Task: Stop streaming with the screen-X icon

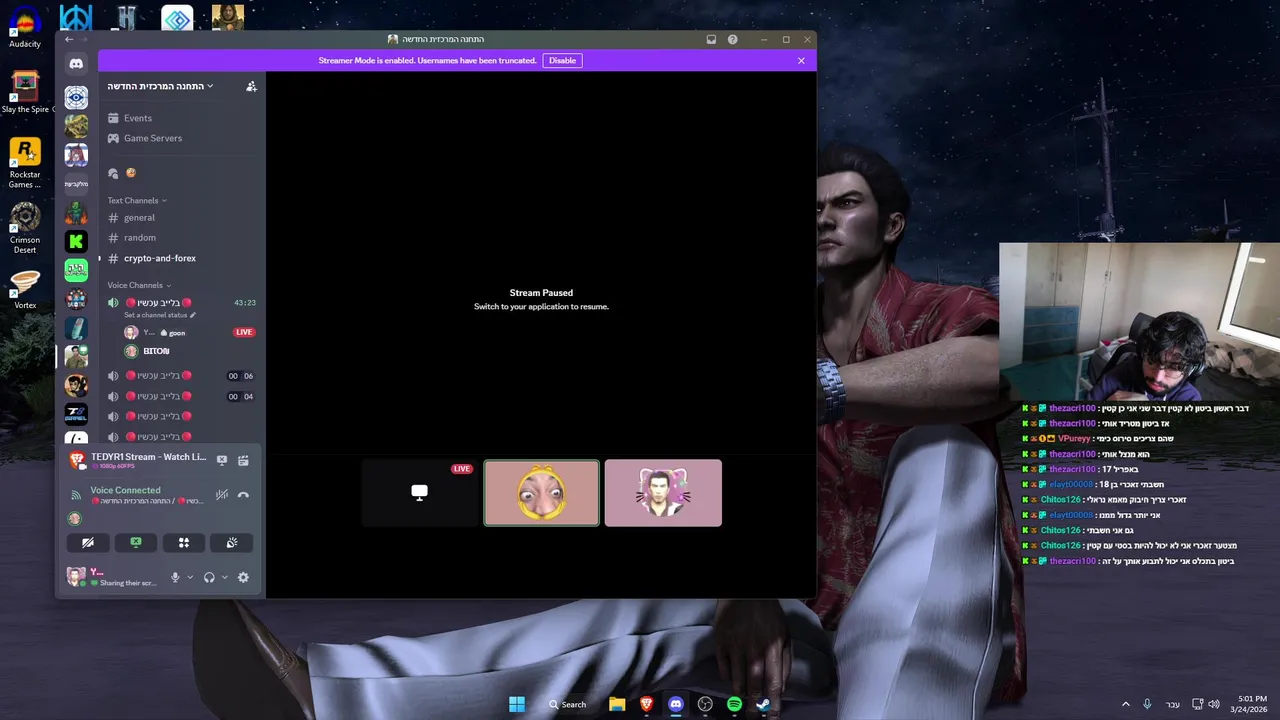Action: (222, 460)
